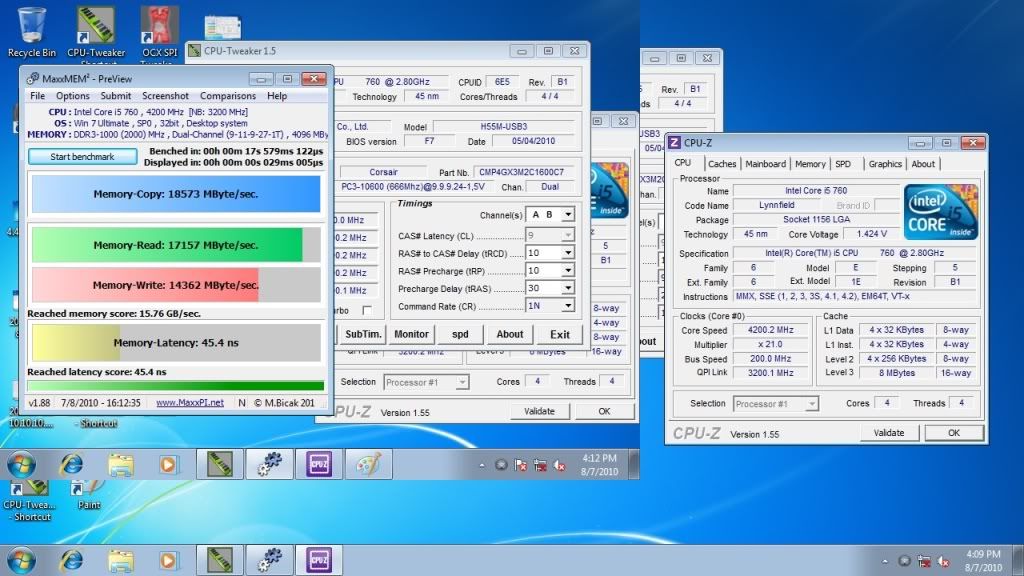Toggle the Turbo checkbox in CPU-Tweaker
Viewport: 1024px width, 576px height.
point(367,310)
